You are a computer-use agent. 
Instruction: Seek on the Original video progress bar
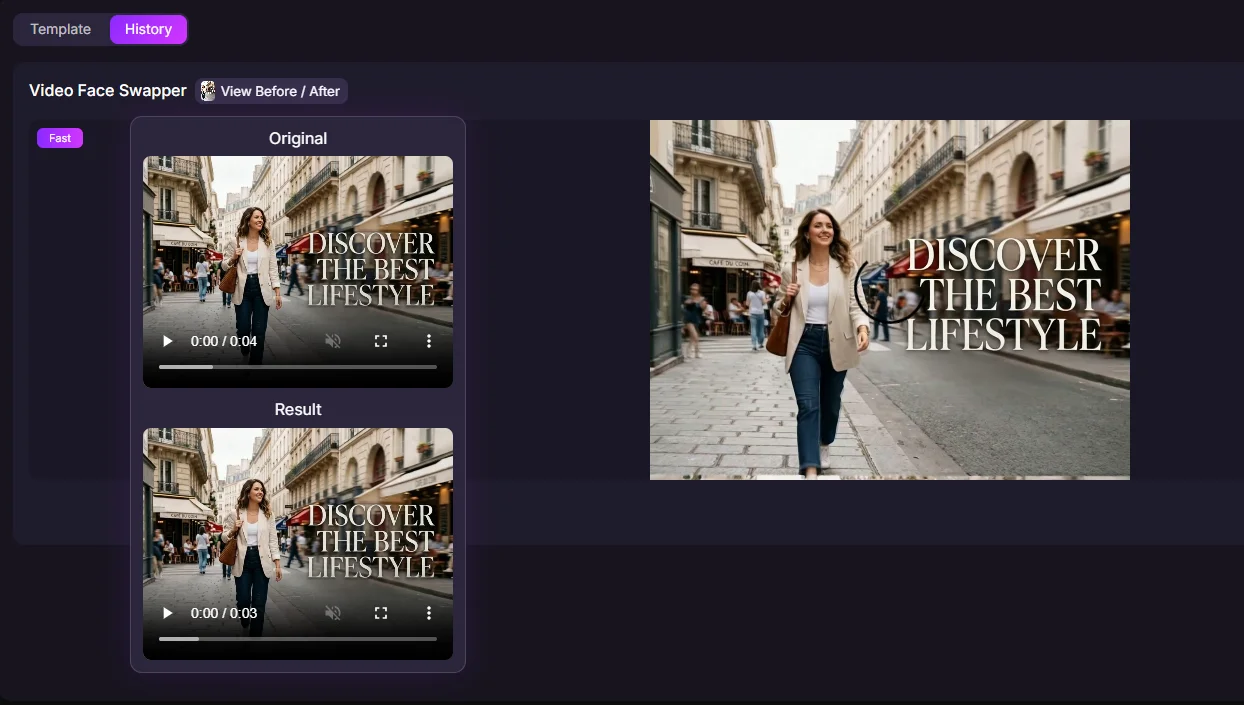(298, 367)
